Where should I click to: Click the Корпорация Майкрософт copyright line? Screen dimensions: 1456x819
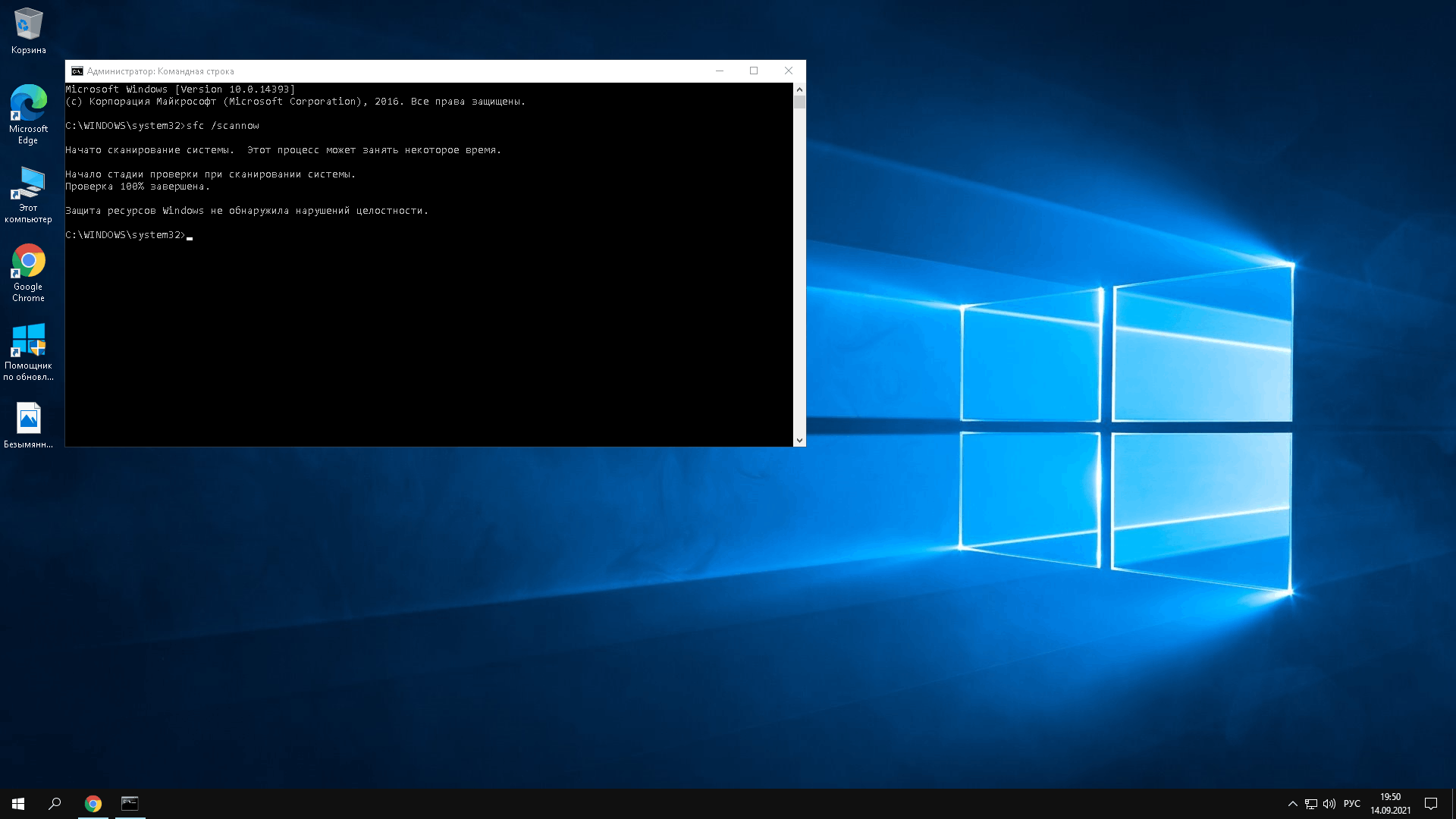tap(296, 102)
